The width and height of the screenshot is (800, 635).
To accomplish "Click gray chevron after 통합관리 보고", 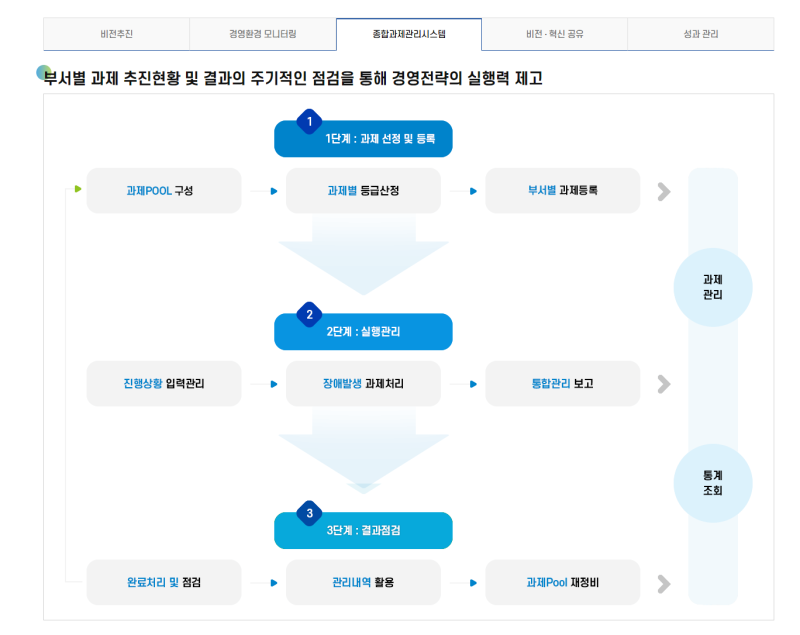I will point(663,384).
